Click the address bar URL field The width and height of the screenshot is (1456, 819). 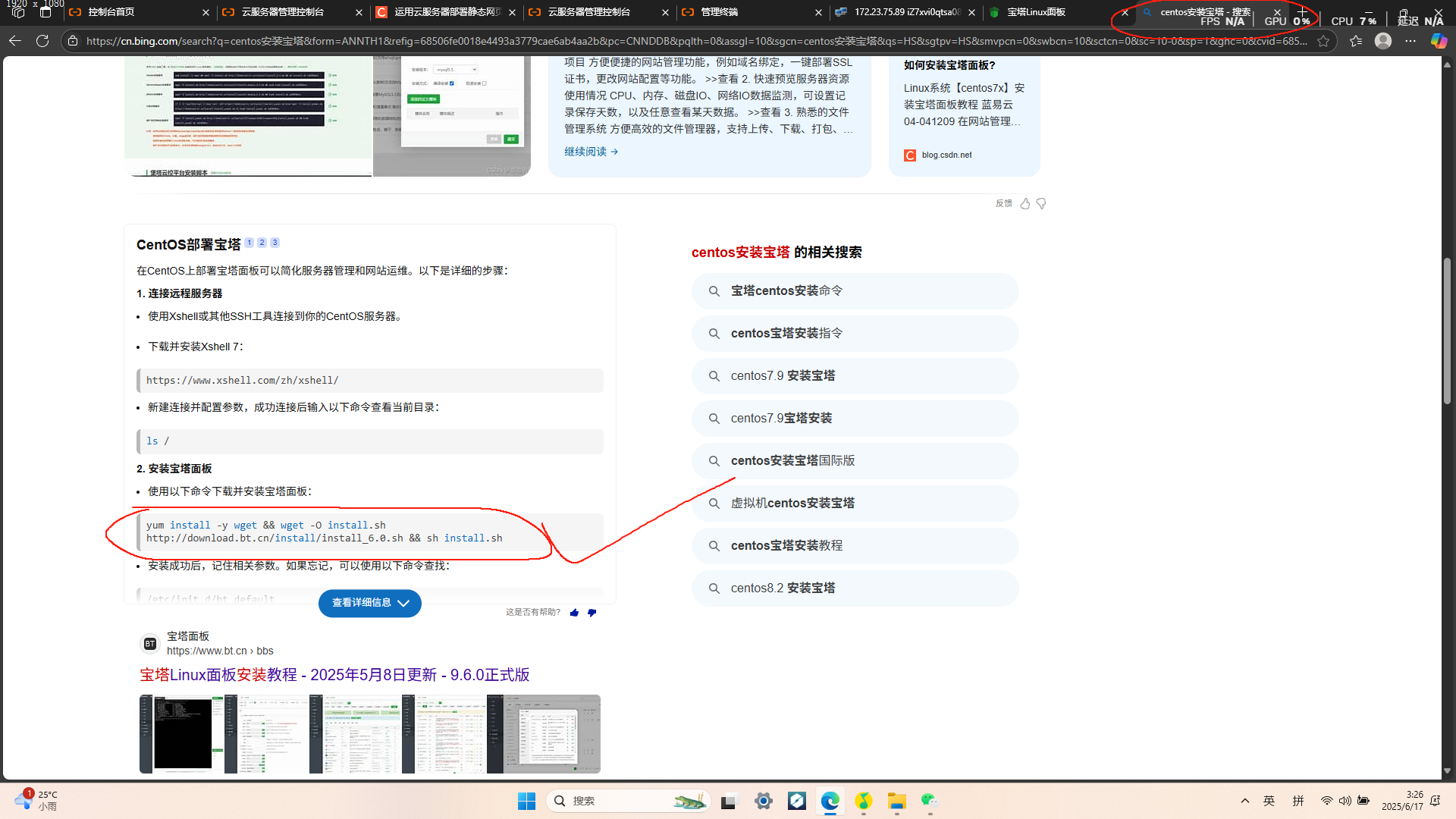pos(696,41)
